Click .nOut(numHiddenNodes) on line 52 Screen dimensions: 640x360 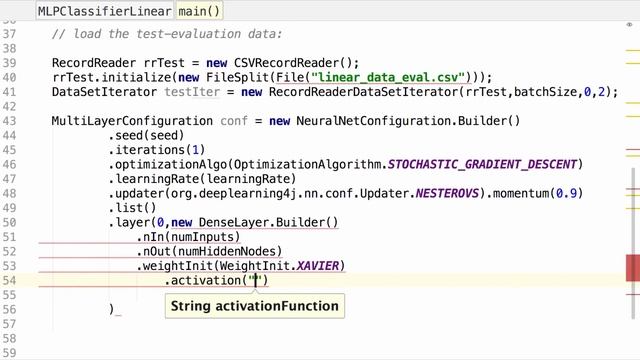click(x=209, y=251)
